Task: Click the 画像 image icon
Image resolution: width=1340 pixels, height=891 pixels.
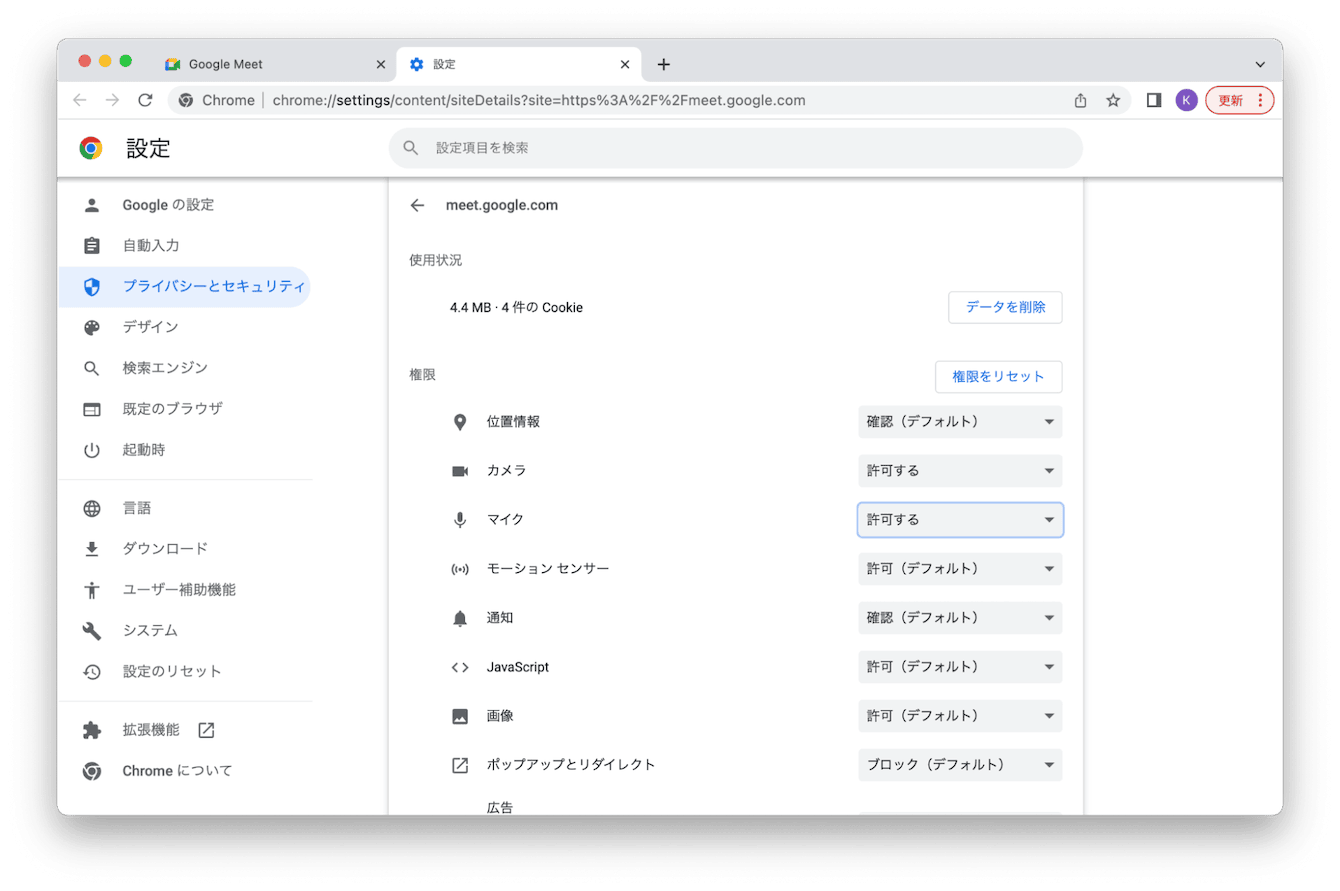Action: pos(460,716)
